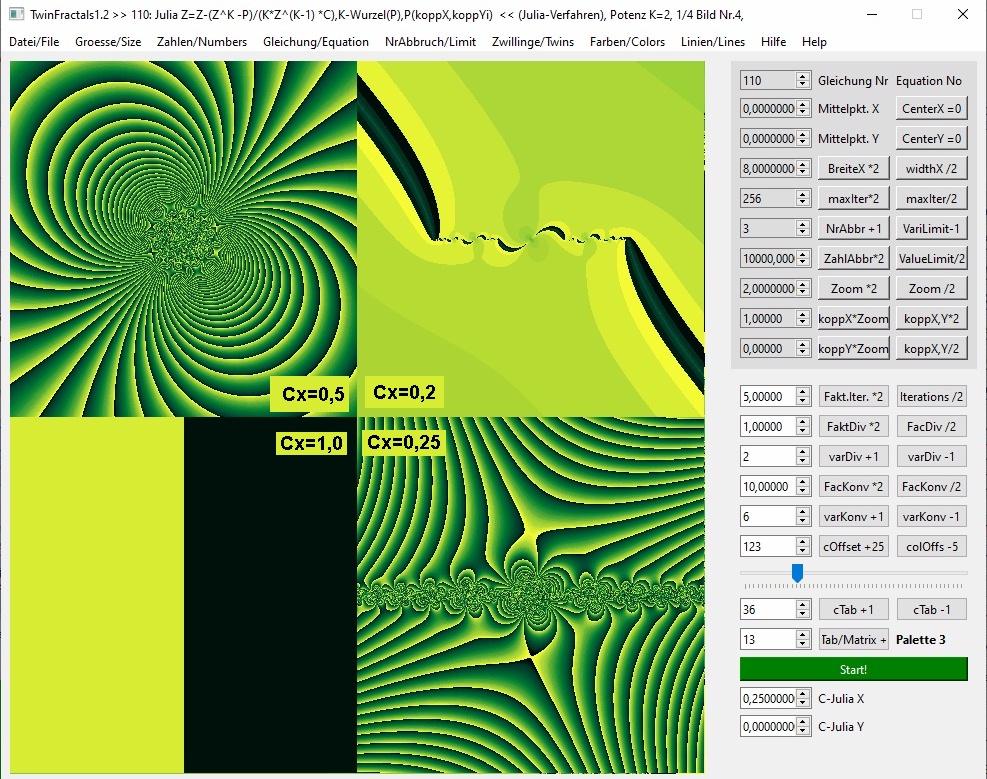Open the Zahlen/Numbers menu
Screen dimensions: 987x779
202,42
